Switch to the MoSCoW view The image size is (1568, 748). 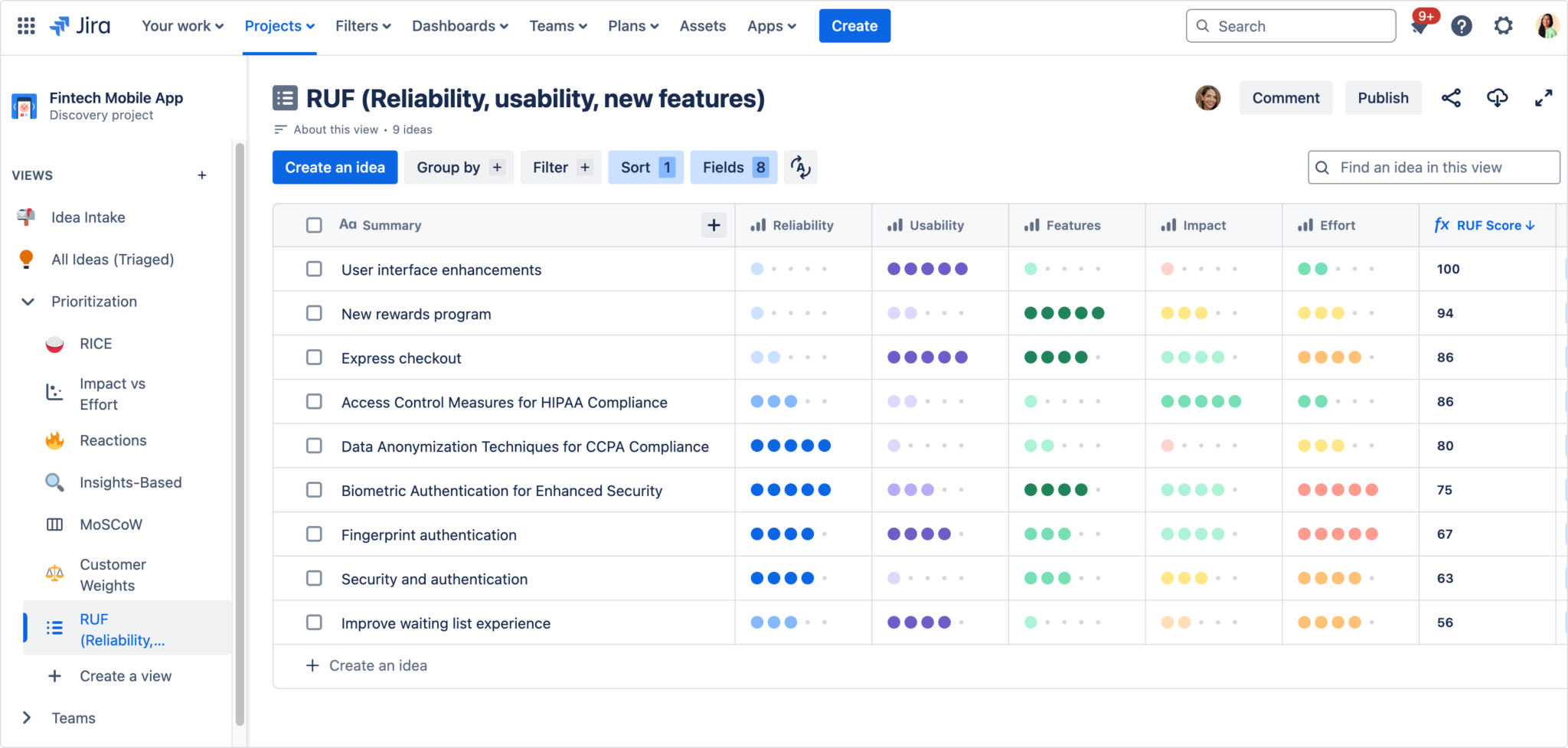(x=111, y=524)
